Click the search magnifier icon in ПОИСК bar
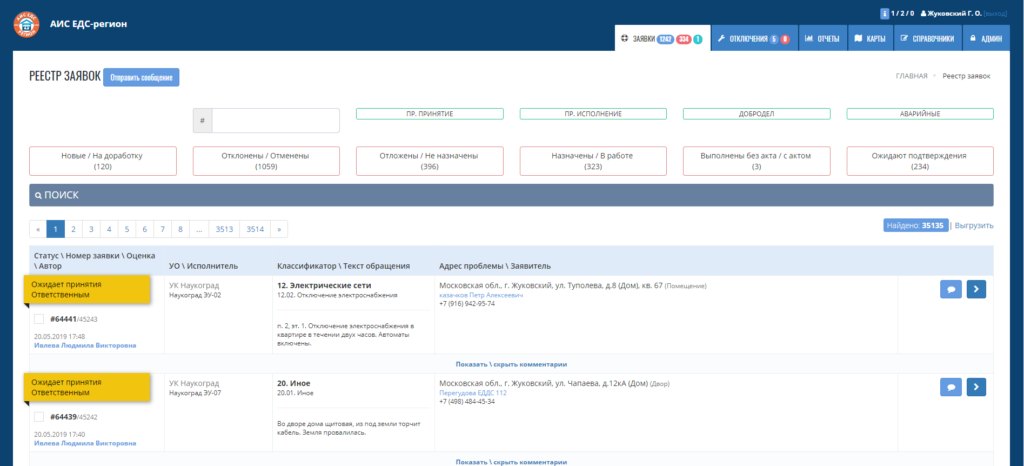The image size is (1024, 466). click(x=39, y=195)
